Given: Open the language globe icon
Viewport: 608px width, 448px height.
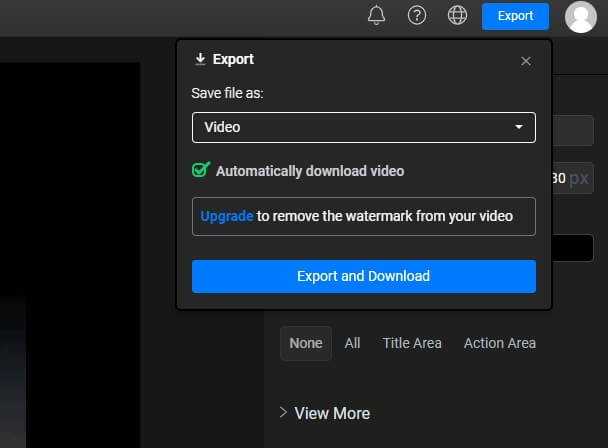Looking at the screenshot, I should coord(458,16).
